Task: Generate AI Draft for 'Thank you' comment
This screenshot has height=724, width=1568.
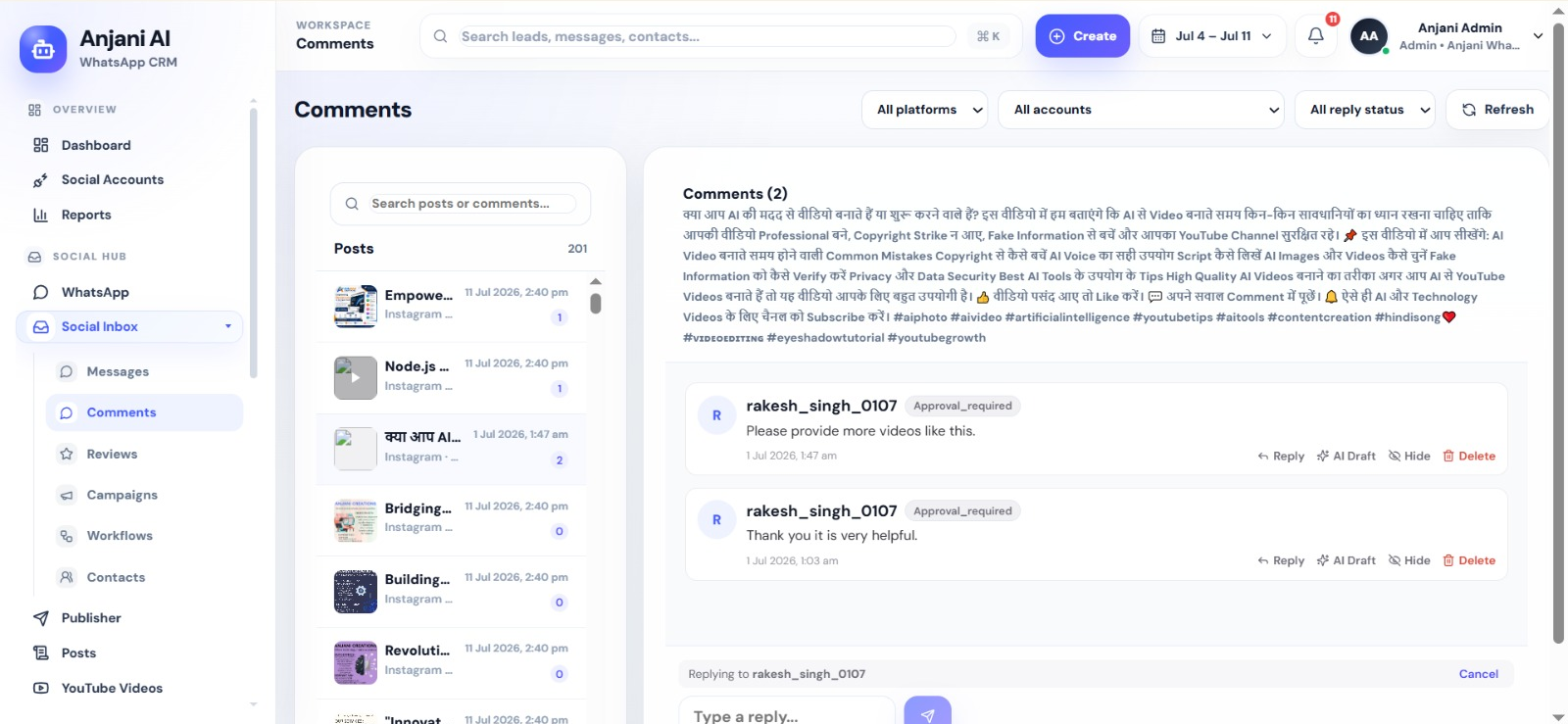Action: click(1346, 561)
